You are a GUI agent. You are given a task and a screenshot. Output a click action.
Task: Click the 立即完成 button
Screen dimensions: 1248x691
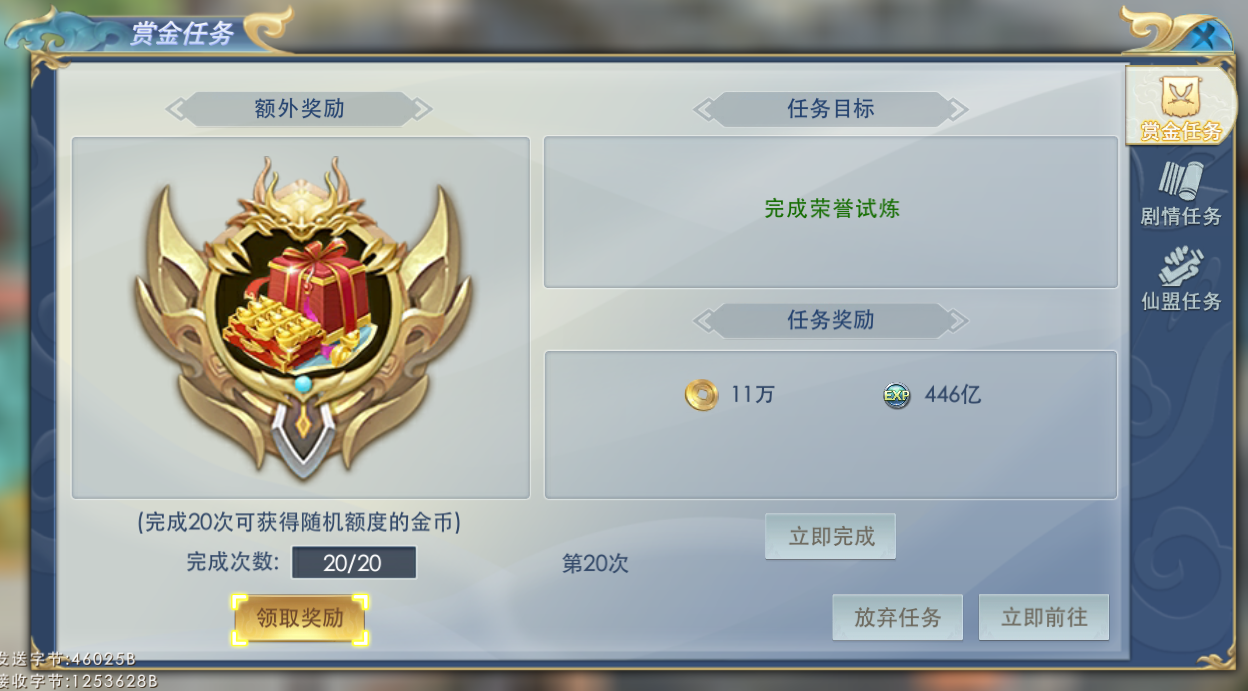click(x=830, y=536)
